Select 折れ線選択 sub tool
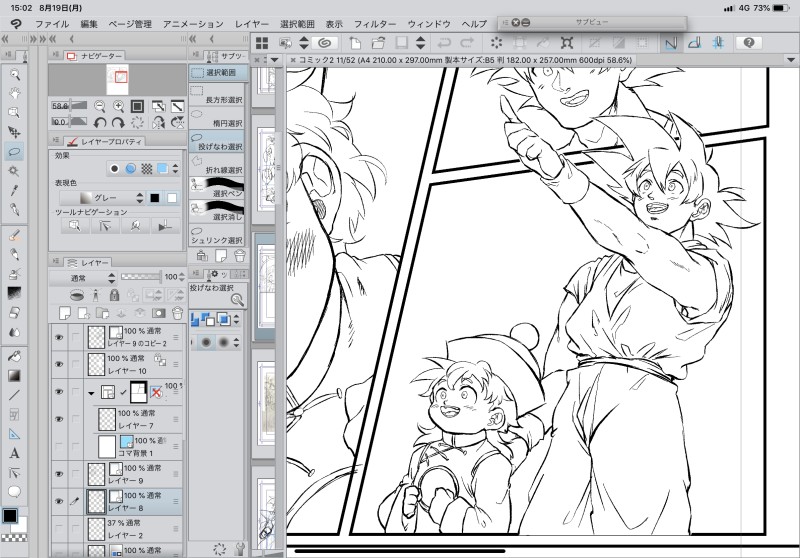The height and width of the screenshot is (558, 800). point(217,165)
